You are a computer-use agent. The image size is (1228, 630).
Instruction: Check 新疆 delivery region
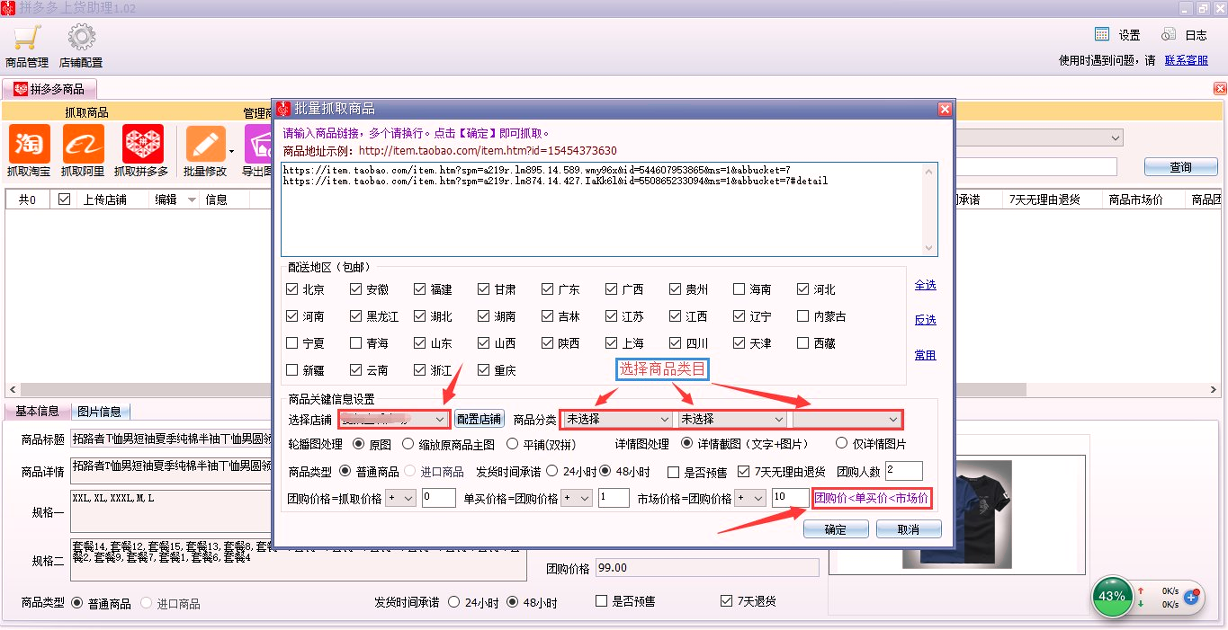coord(292,371)
